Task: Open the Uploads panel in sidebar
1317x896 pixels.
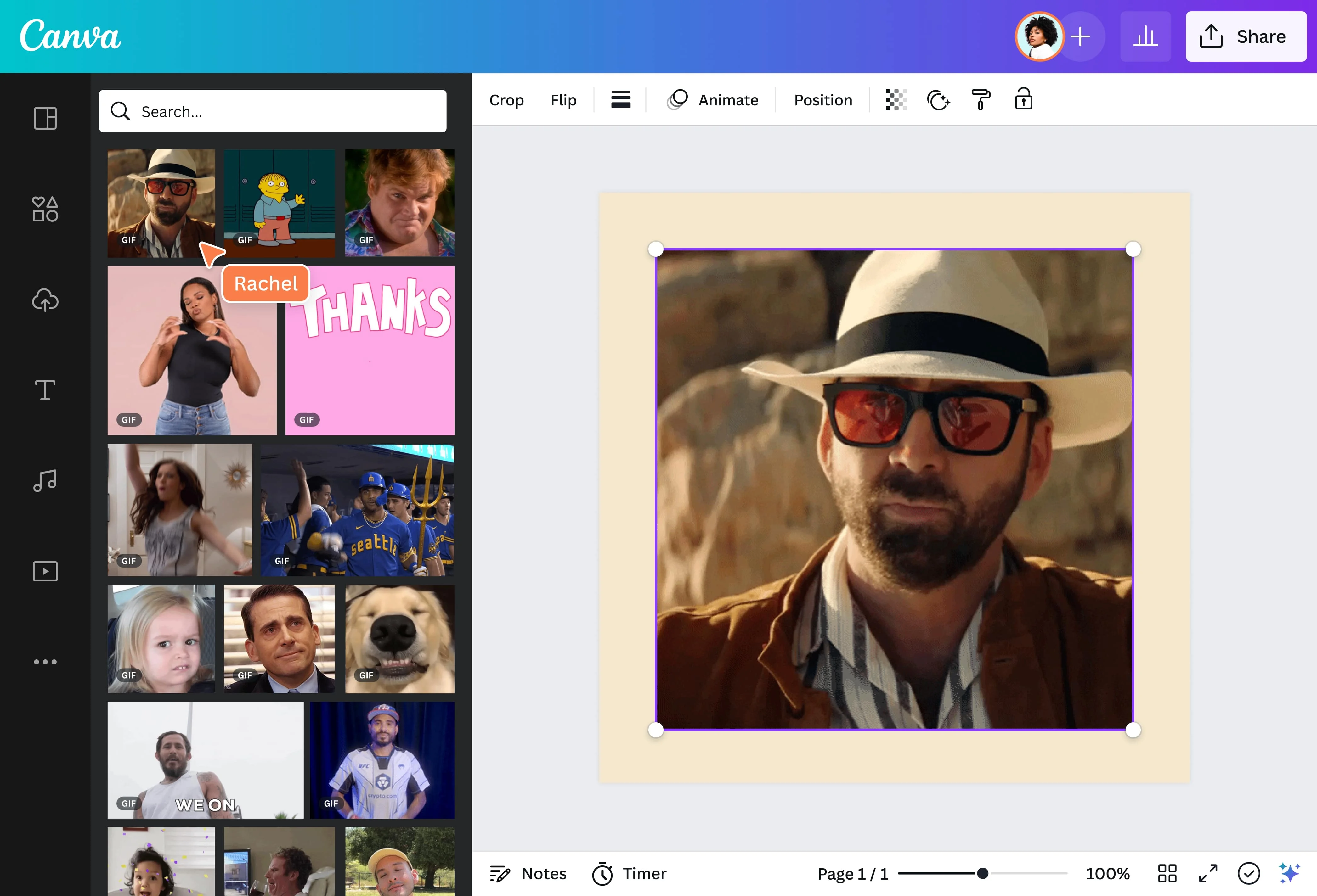Action: pyautogui.click(x=45, y=300)
